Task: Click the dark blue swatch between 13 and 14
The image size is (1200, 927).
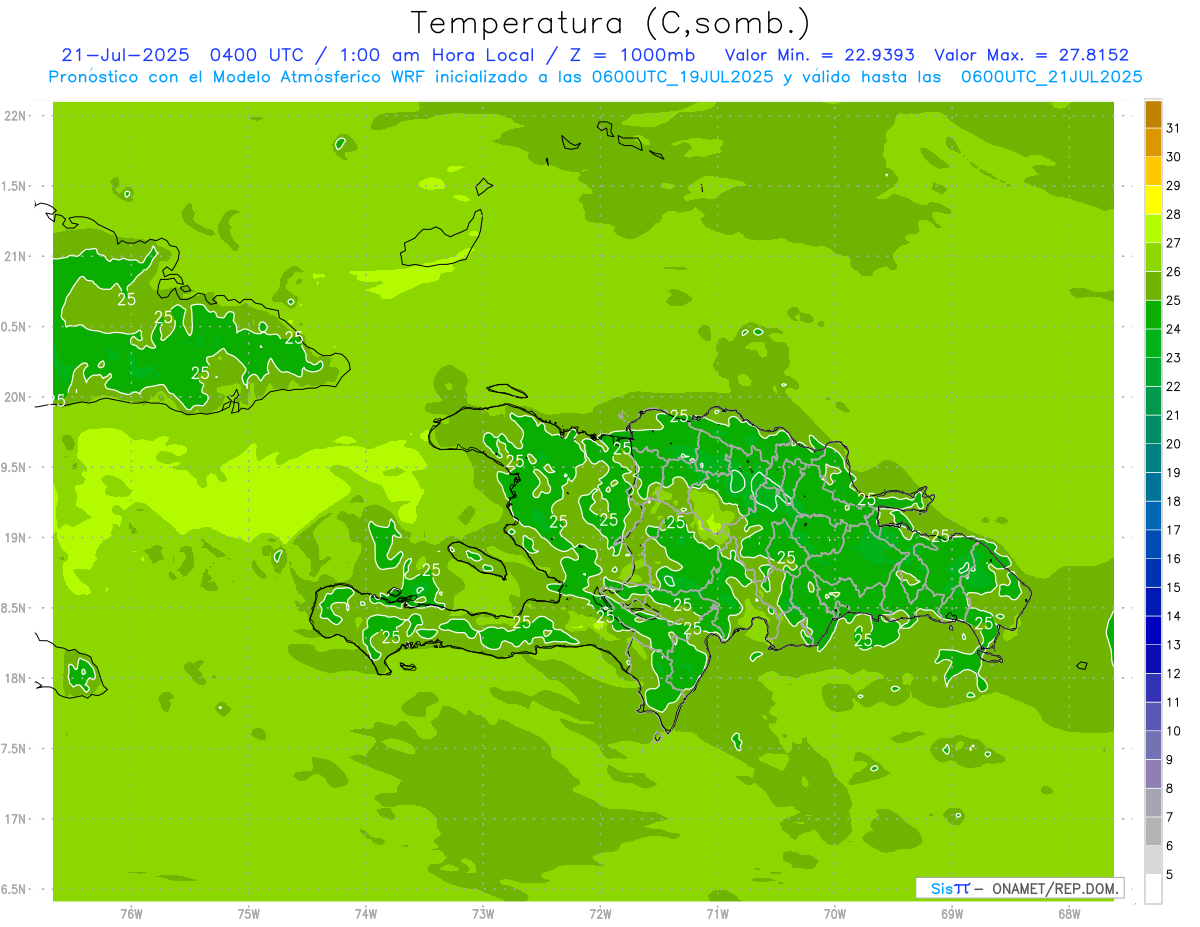Action: [x=1153, y=631]
